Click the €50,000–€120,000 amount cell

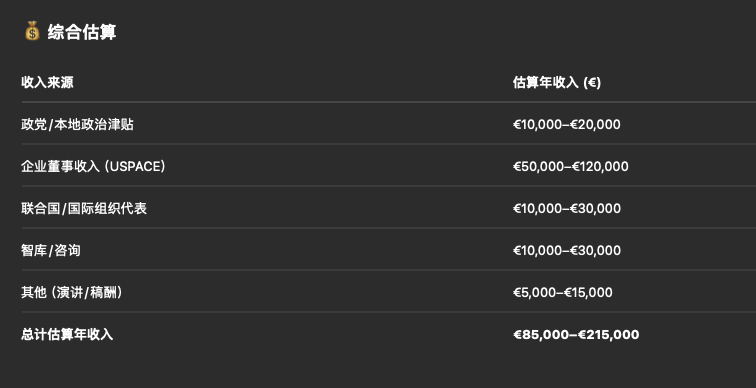click(x=570, y=166)
